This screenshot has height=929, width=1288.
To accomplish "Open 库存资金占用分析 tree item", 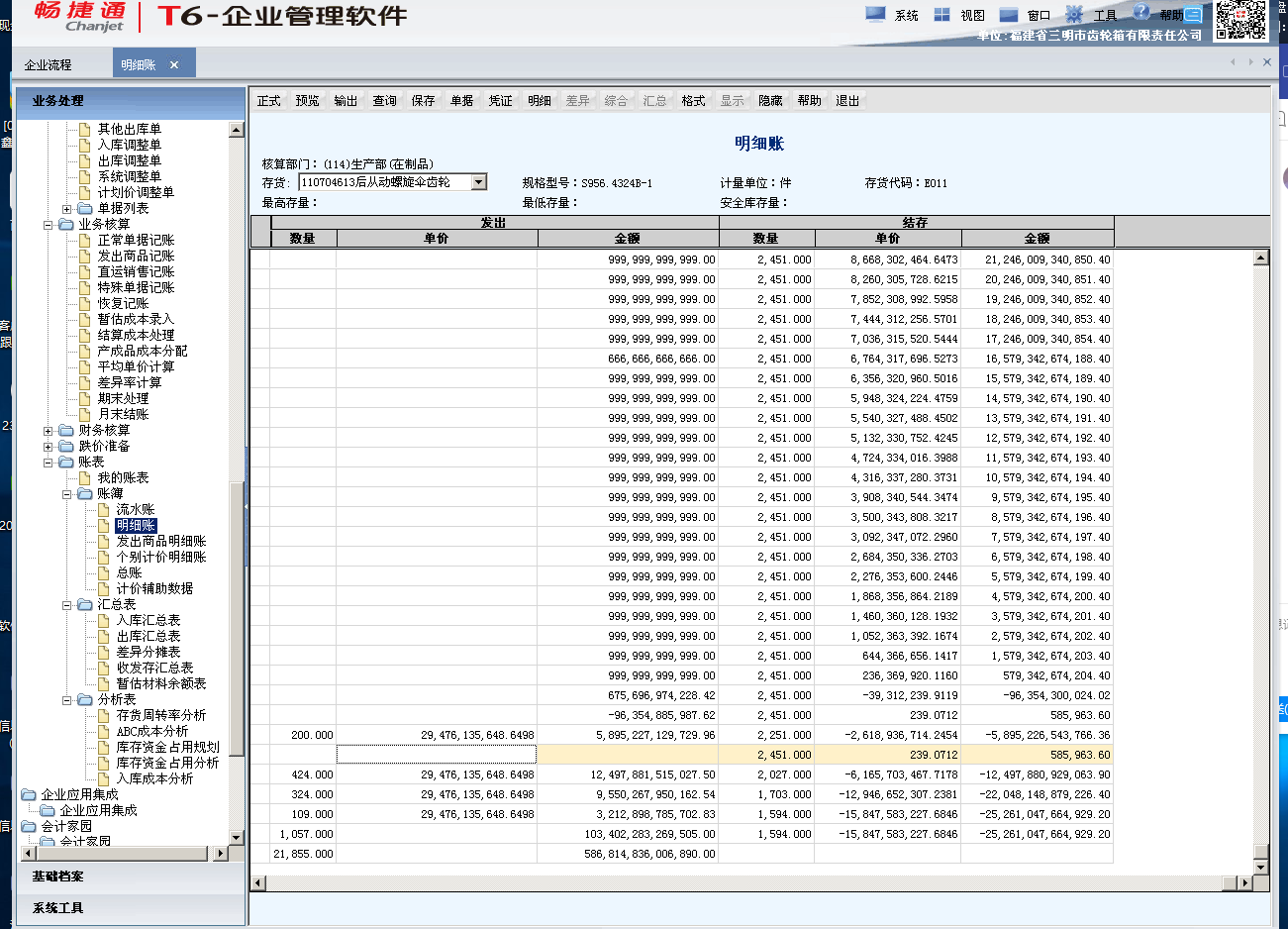I will [x=167, y=763].
